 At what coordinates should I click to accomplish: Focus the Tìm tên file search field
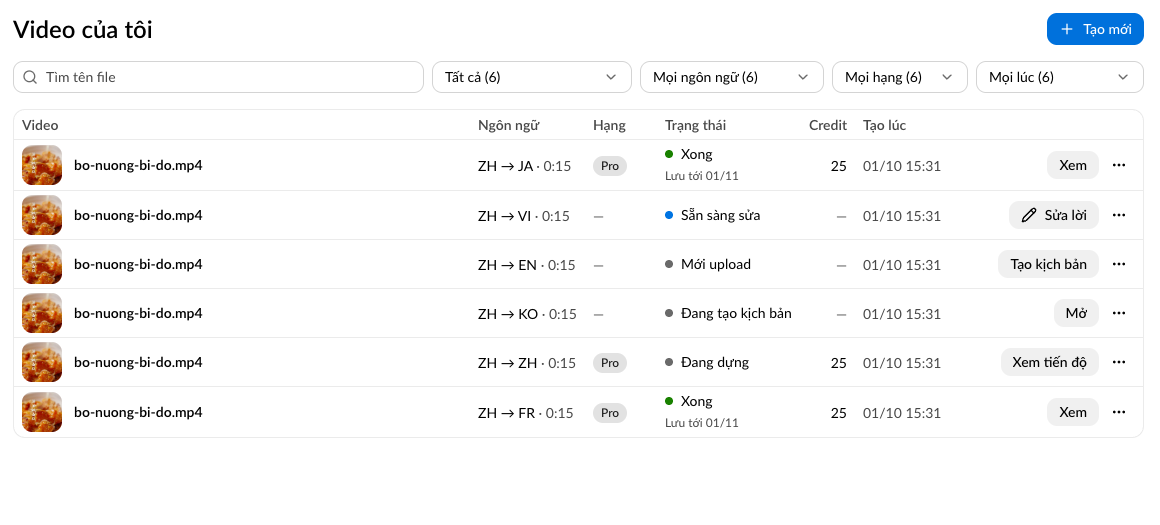[218, 77]
